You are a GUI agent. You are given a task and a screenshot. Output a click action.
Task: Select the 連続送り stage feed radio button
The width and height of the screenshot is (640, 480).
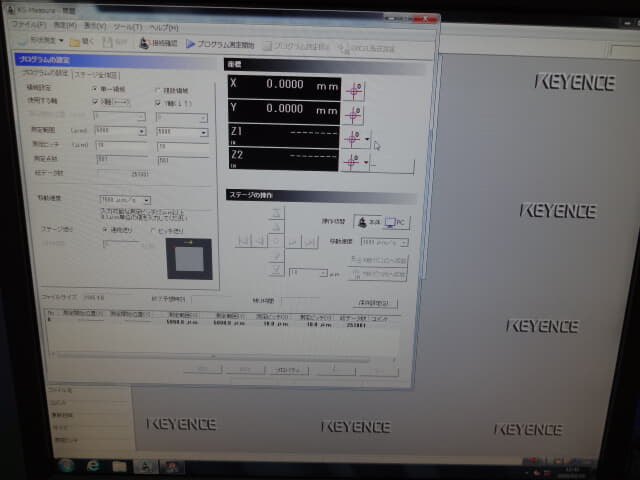(105, 230)
